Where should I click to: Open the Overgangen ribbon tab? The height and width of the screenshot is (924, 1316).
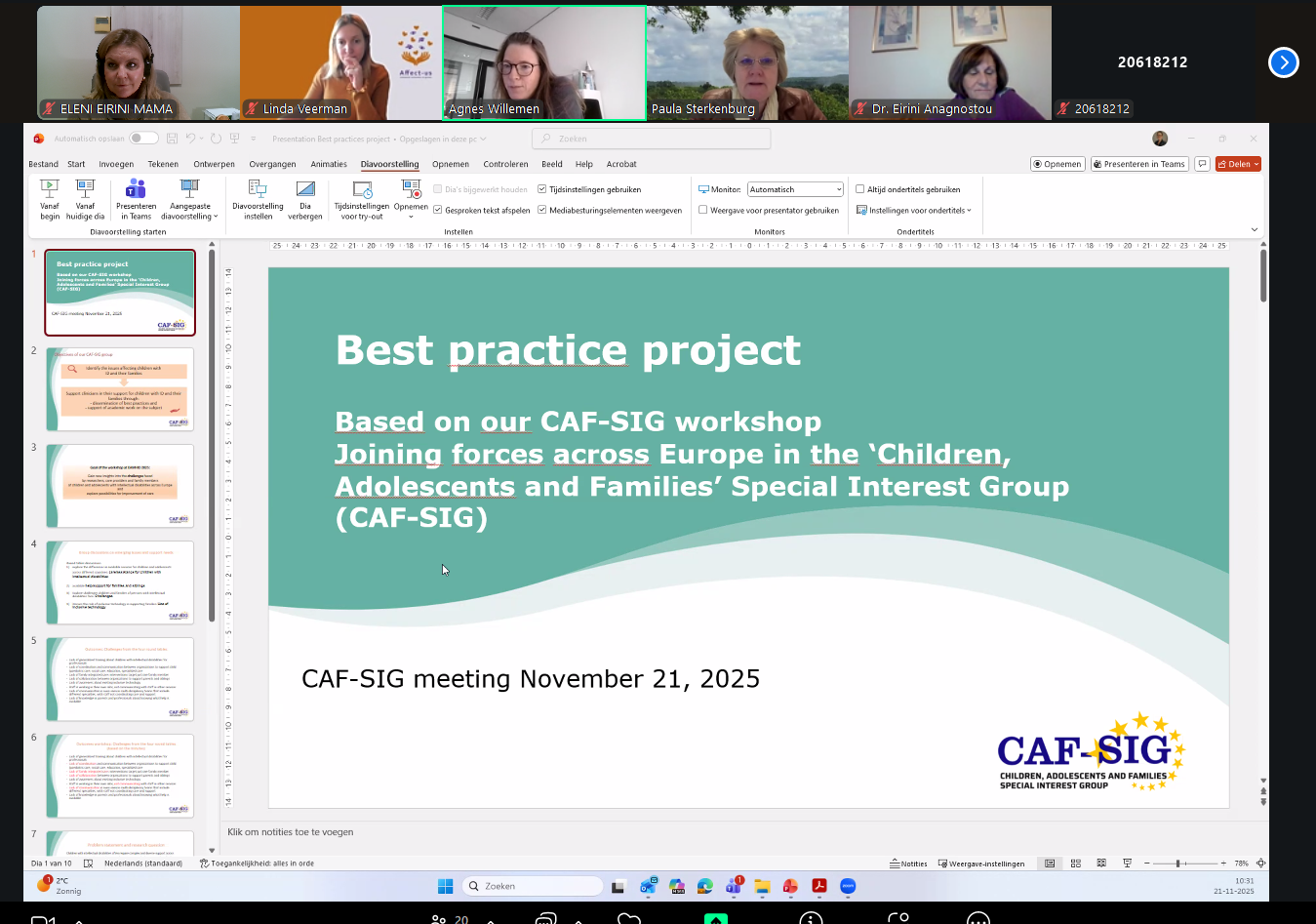point(272,164)
